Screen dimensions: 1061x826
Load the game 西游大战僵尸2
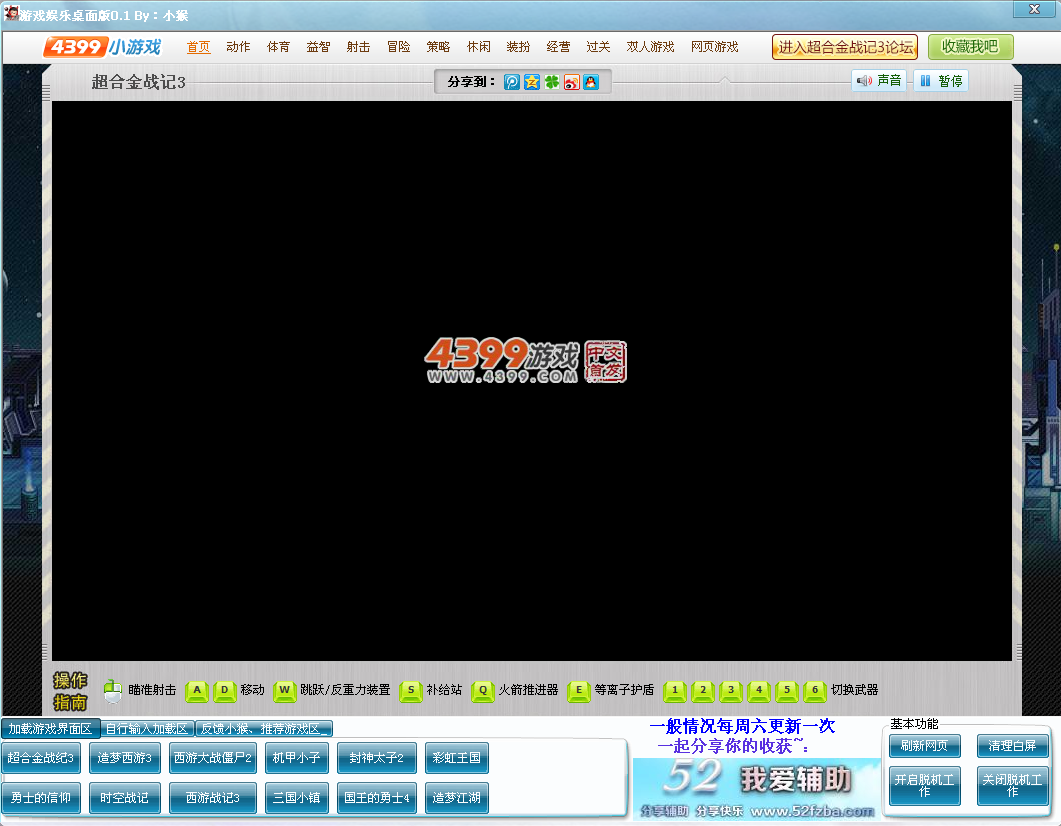tap(212, 758)
